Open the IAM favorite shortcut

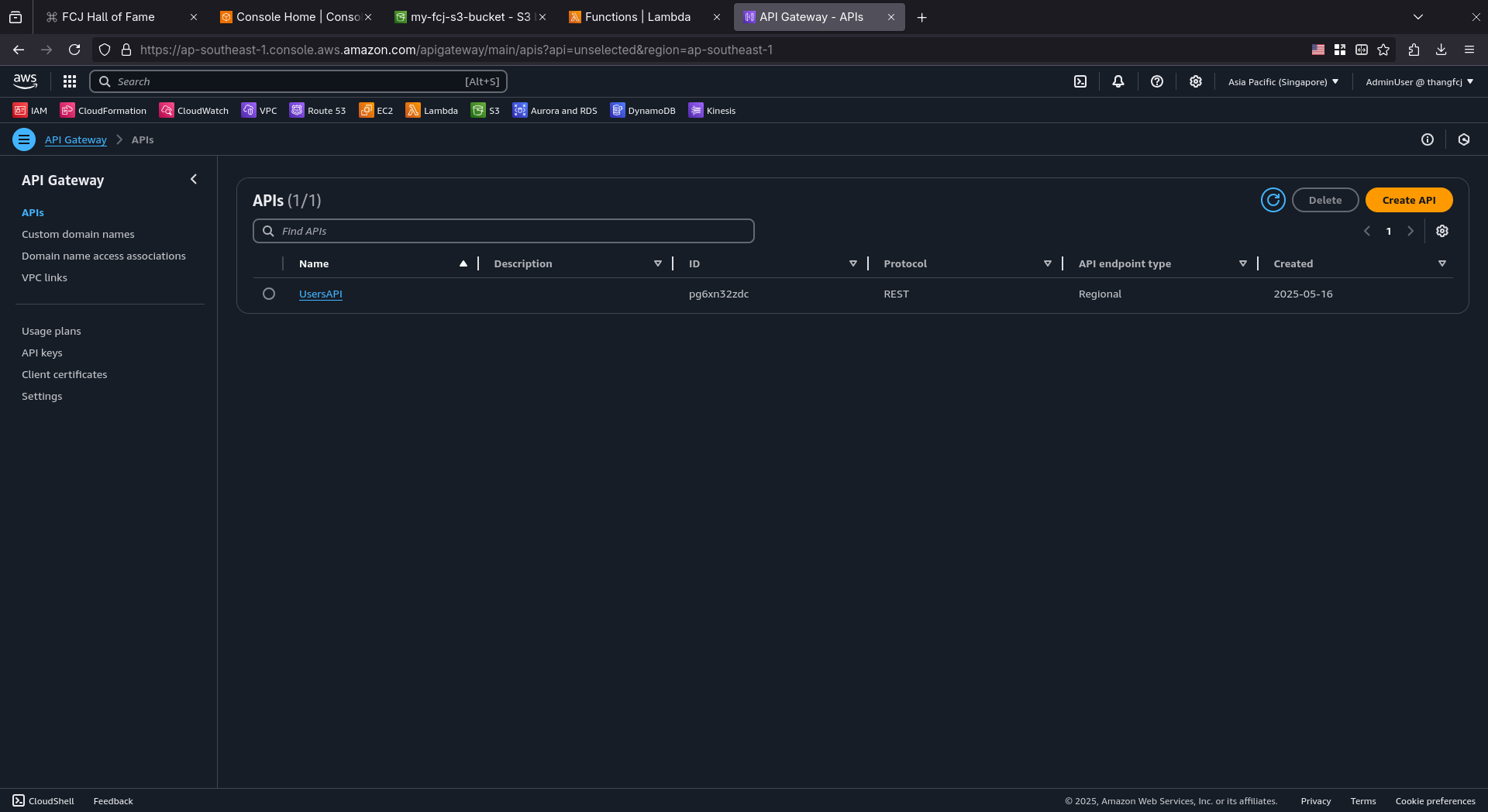point(30,110)
